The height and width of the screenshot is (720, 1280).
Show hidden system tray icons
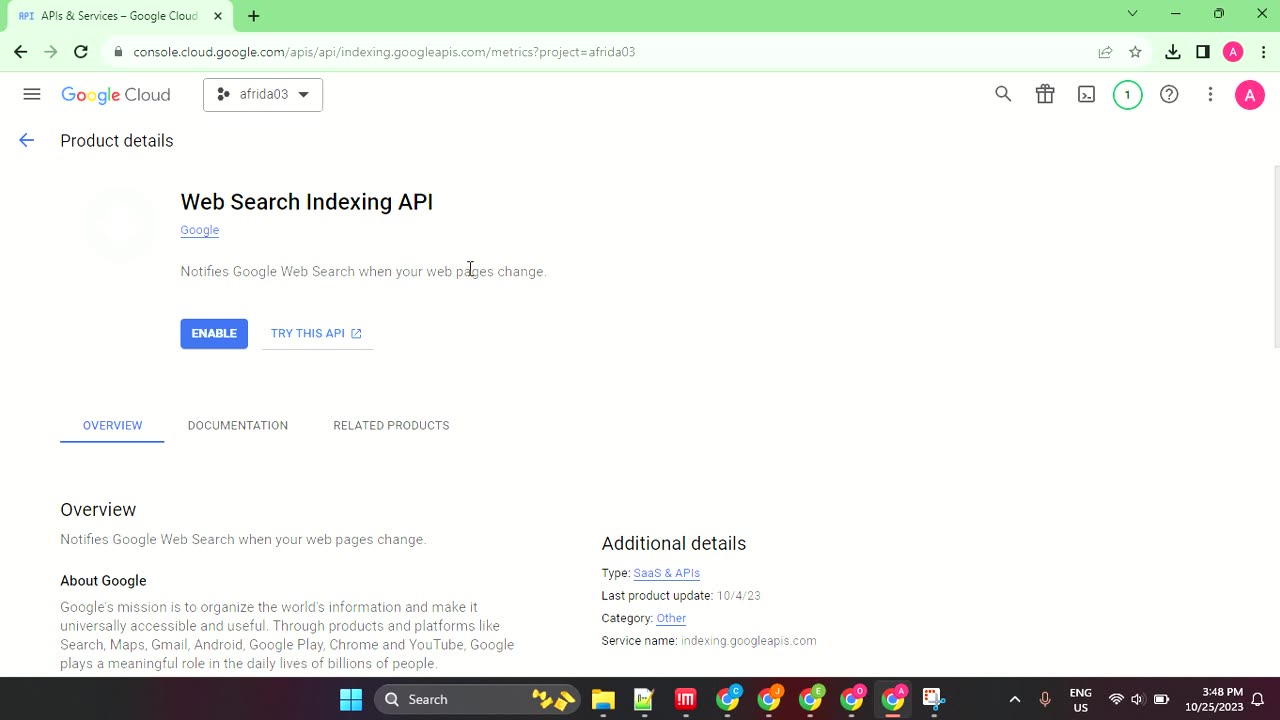click(x=1014, y=699)
